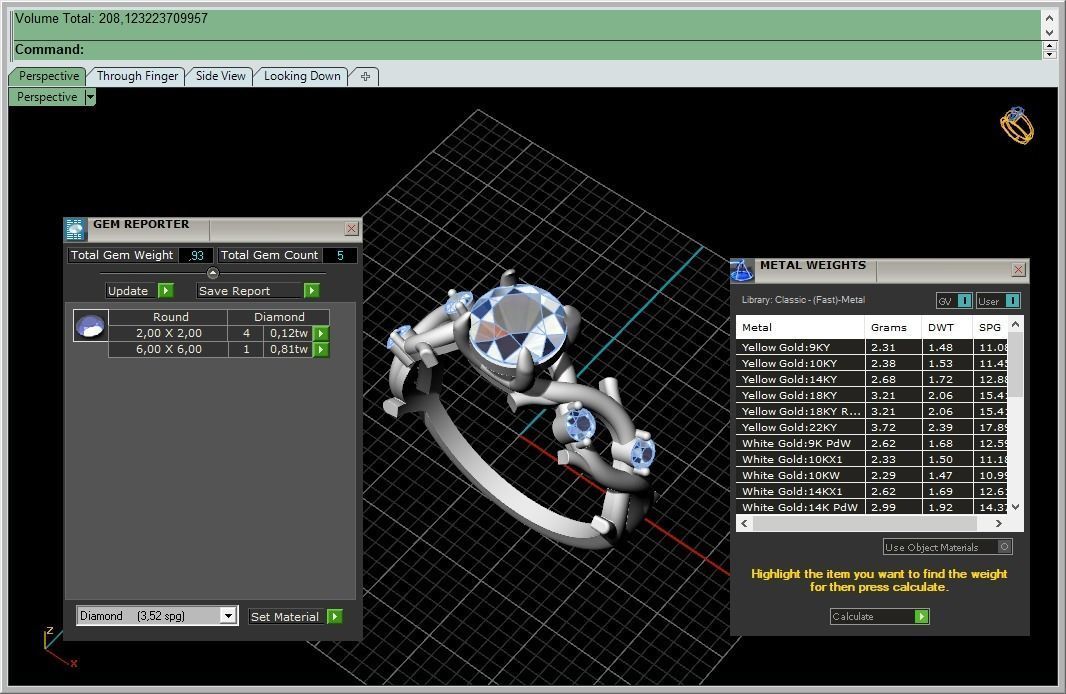
Task: Select the Yellow Gold:9KY row
Action: pyautogui.click(x=872, y=347)
